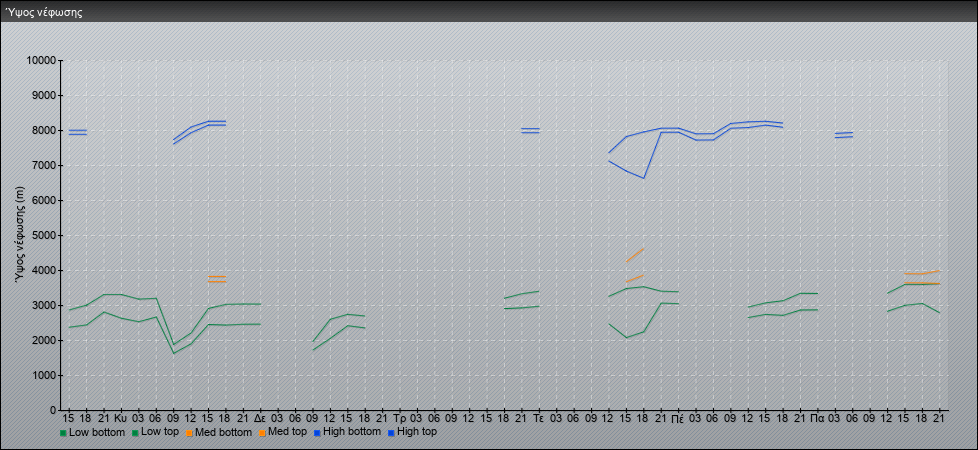Click the 10000 value on the y-axis
978x450 pixels.
pos(41,61)
